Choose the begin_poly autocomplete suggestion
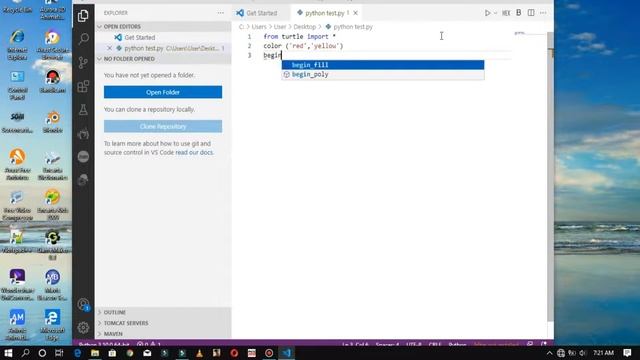 pos(383,74)
